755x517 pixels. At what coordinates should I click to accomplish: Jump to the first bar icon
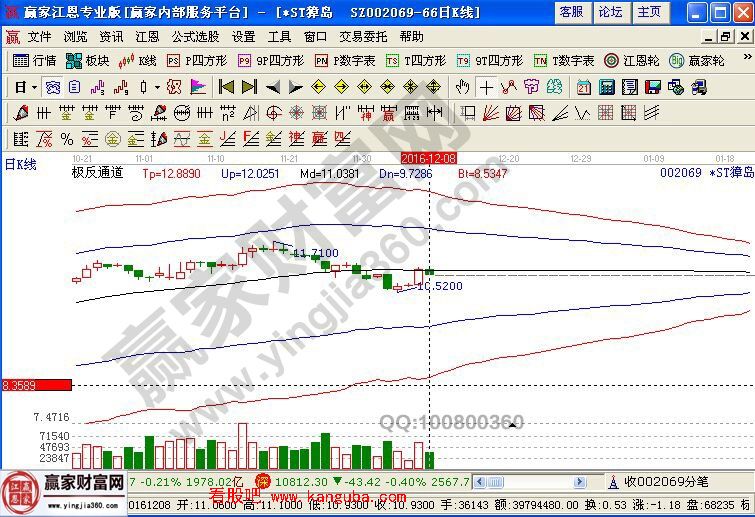tap(226, 87)
